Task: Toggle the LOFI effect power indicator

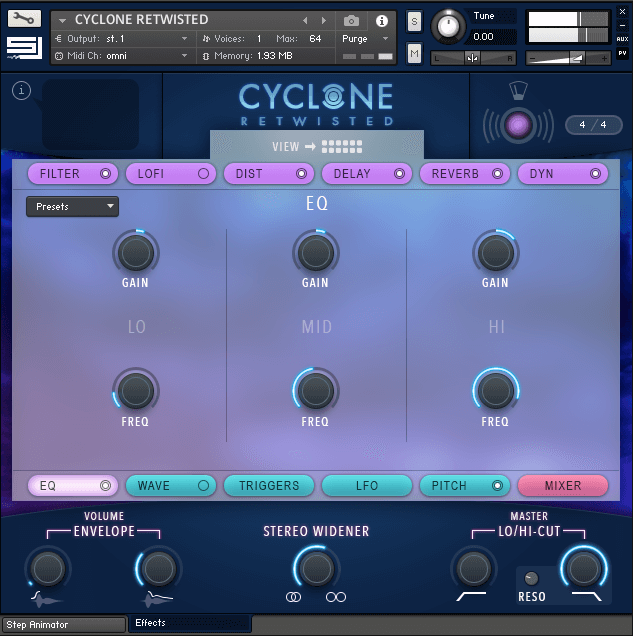Action: (x=203, y=174)
